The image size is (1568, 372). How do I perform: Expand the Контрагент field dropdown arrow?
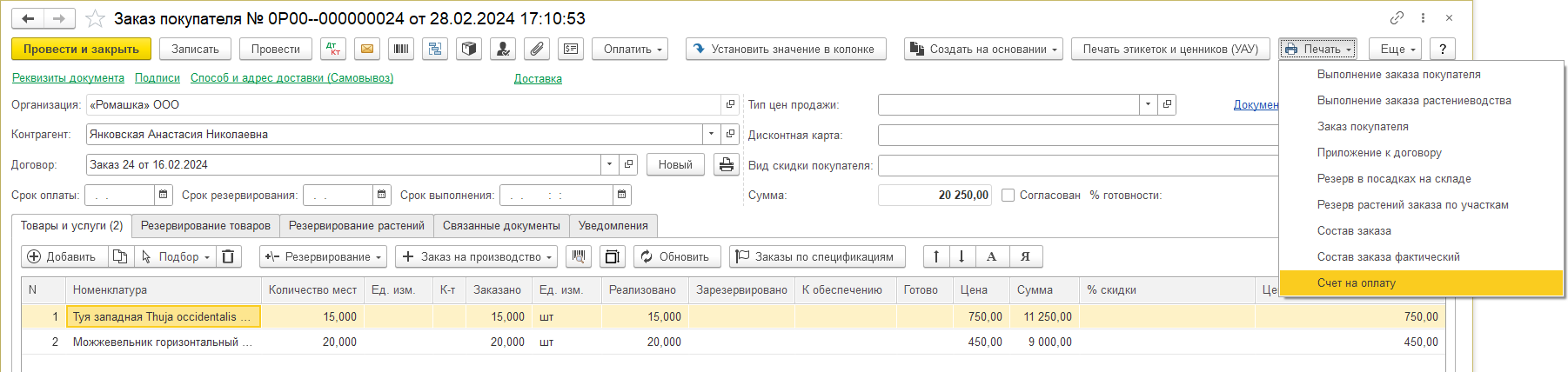[711, 135]
